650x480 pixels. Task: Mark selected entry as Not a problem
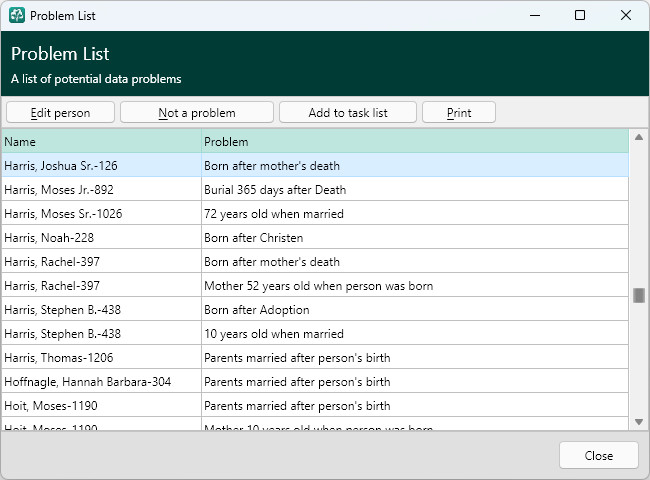pyautogui.click(x=197, y=112)
